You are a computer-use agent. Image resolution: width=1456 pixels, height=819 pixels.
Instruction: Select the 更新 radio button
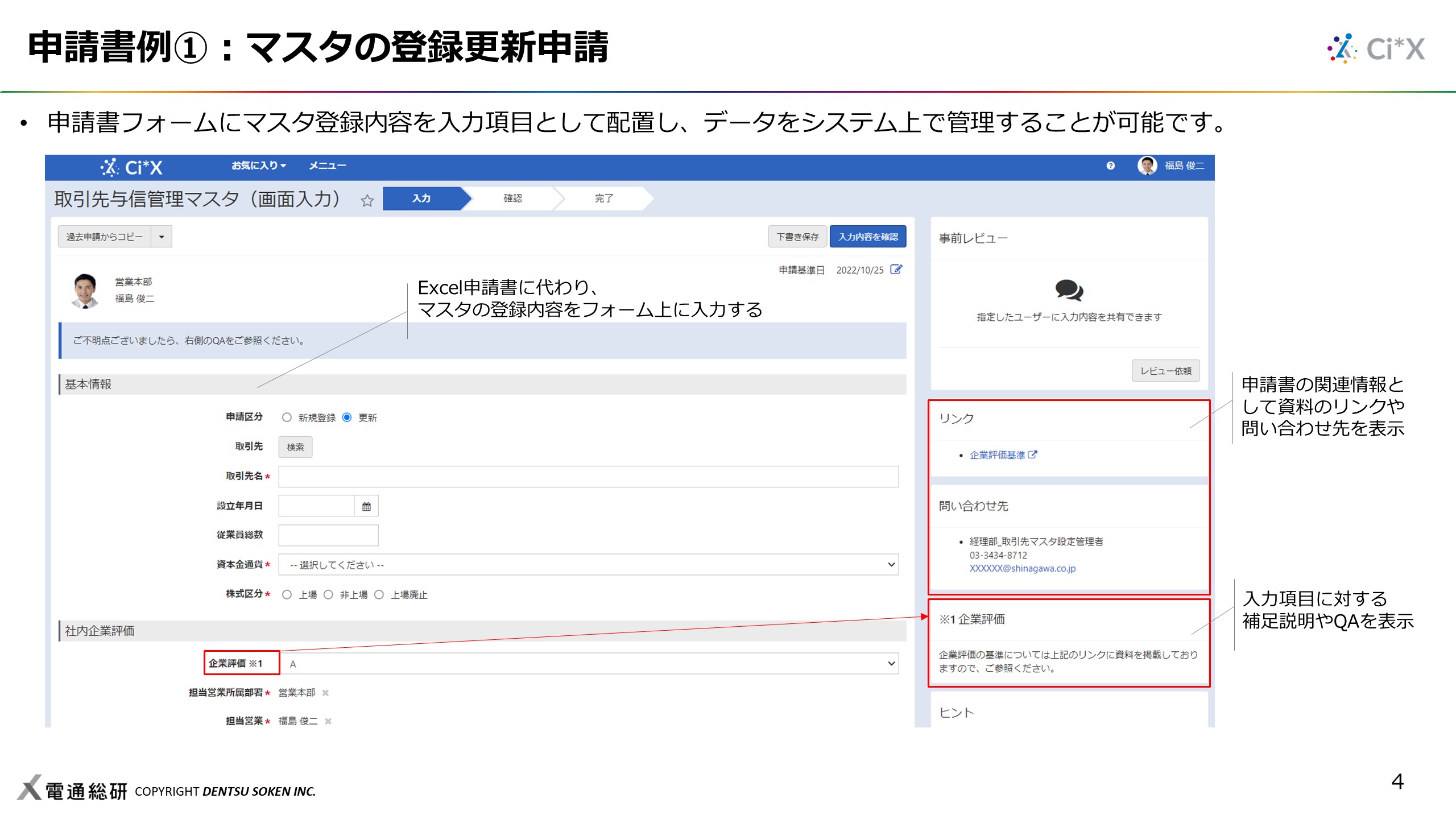point(347,417)
